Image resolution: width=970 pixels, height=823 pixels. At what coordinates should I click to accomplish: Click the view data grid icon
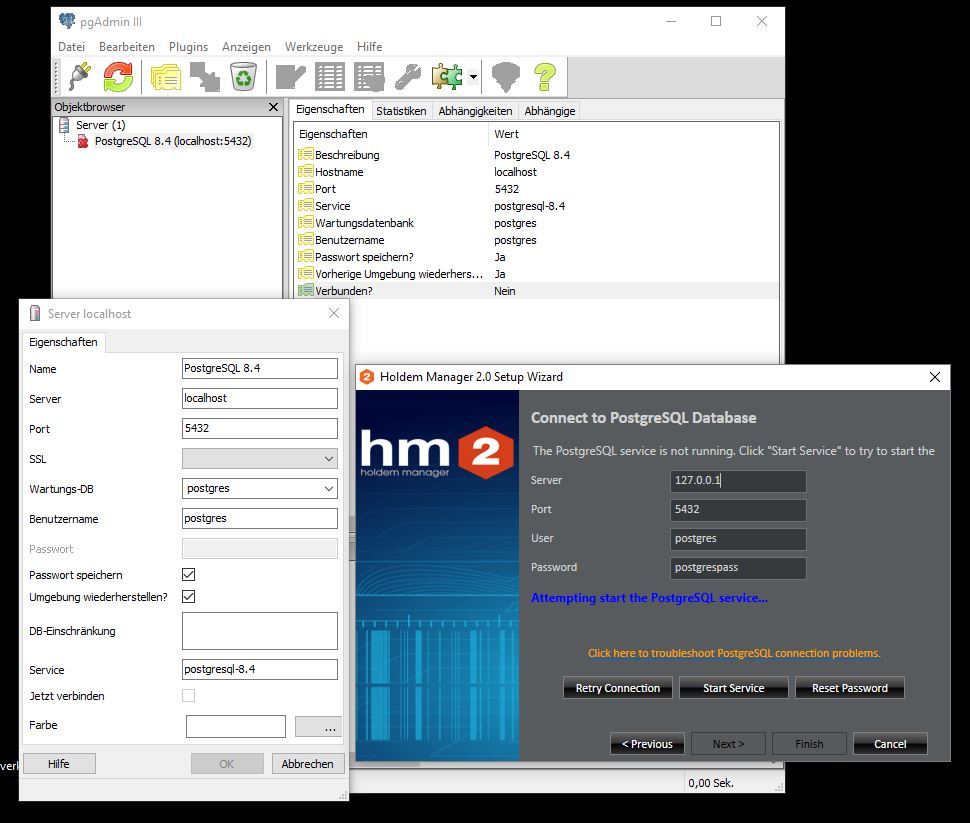(x=330, y=77)
